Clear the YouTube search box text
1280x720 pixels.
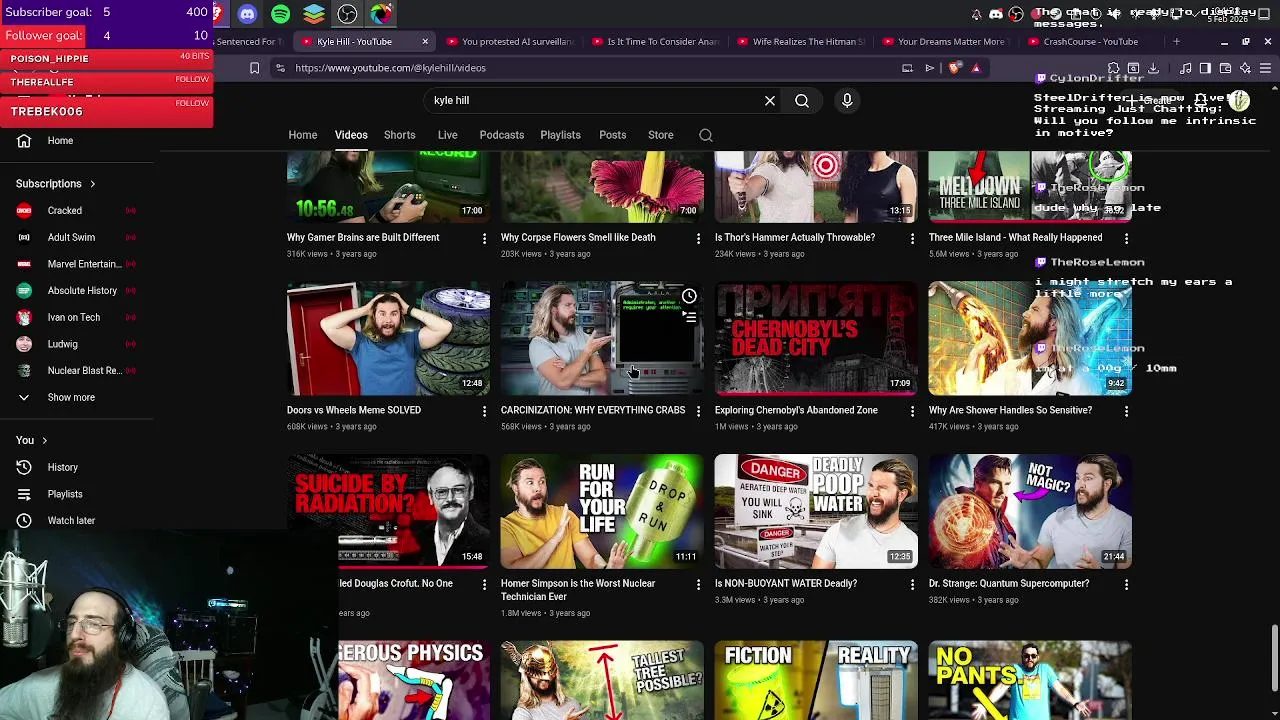pyautogui.click(x=770, y=100)
